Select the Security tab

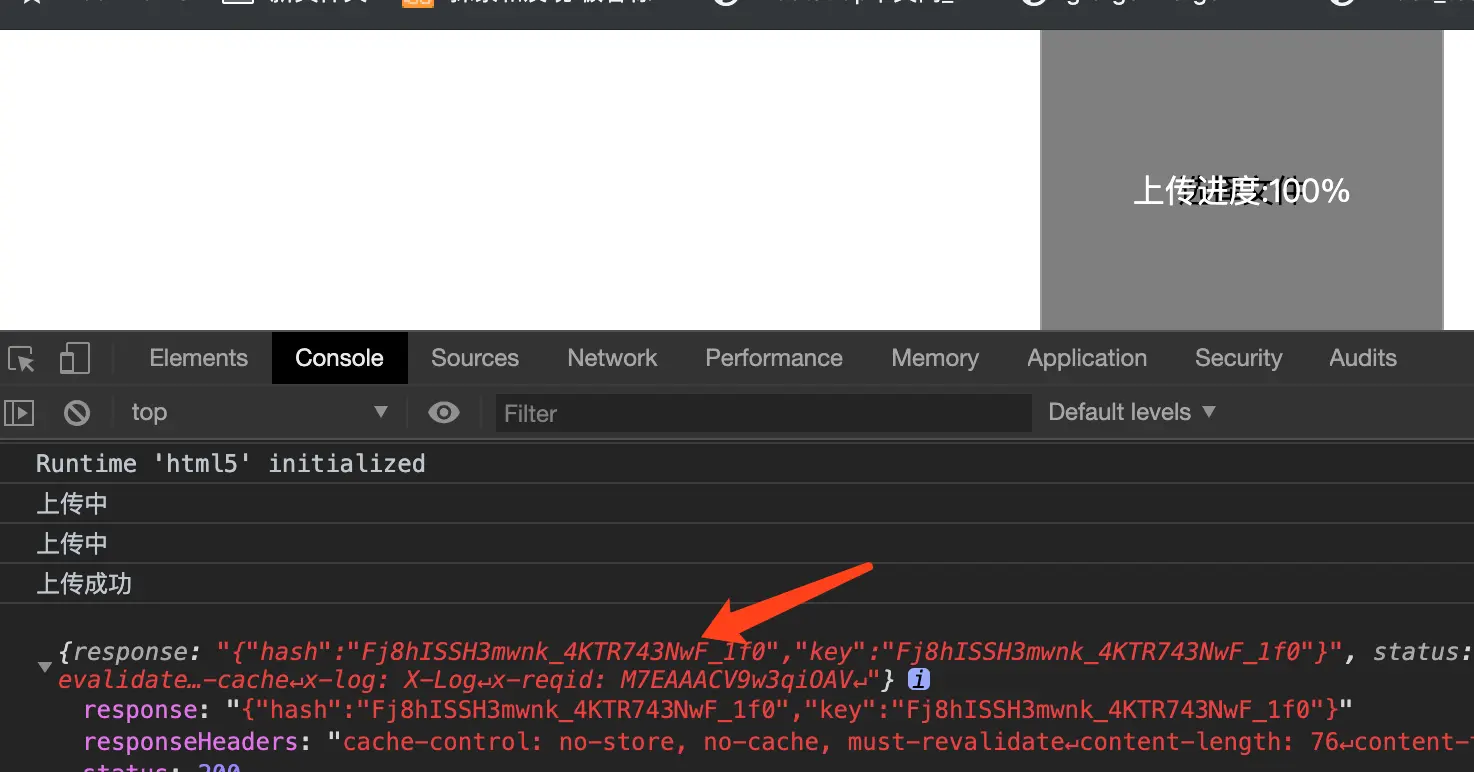click(x=1238, y=358)
